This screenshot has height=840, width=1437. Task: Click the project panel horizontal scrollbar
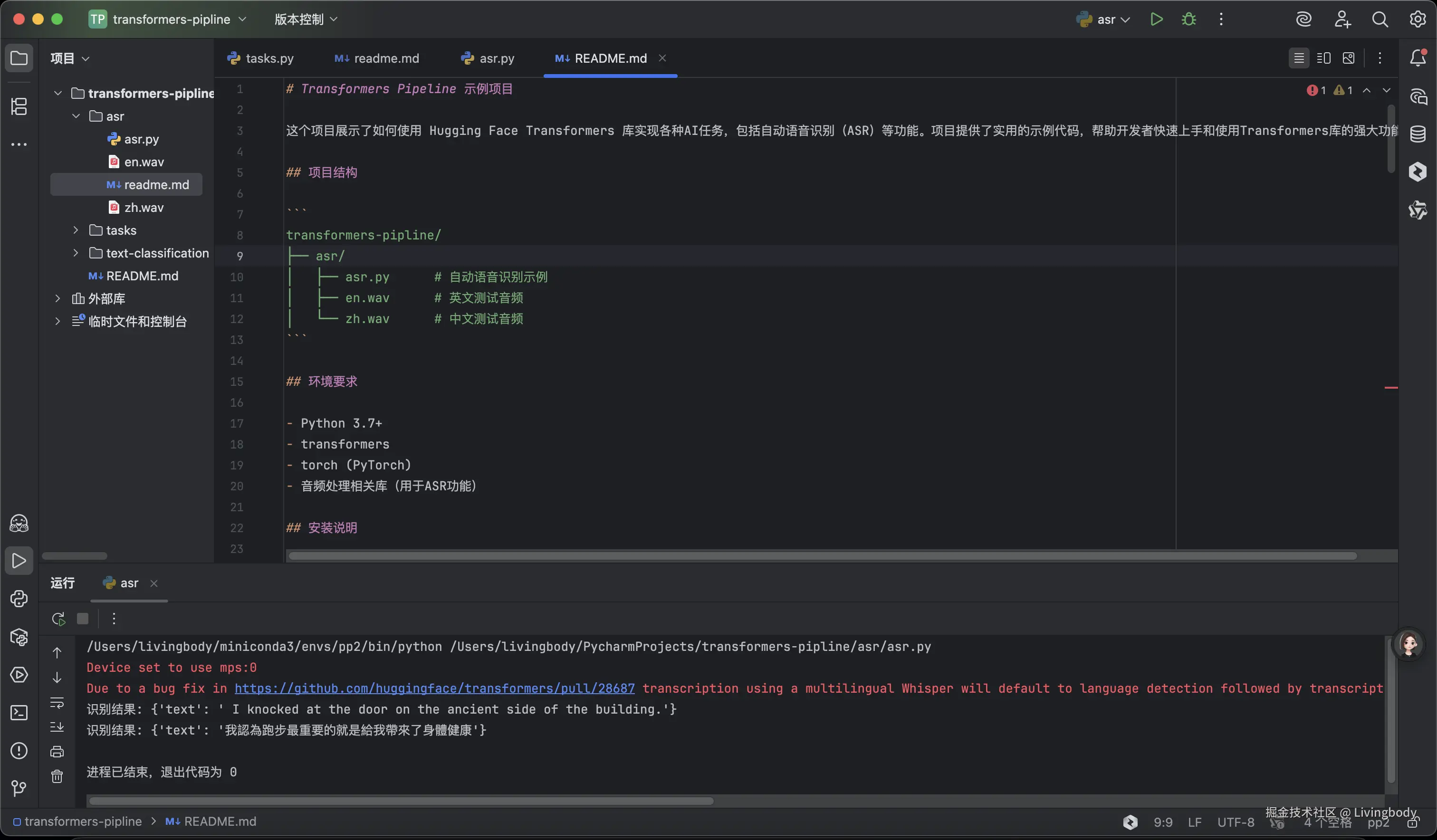75,556
